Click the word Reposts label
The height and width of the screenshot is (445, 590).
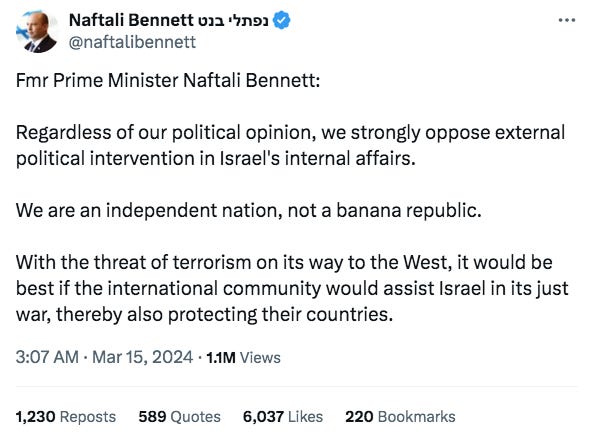tap(88, 417)
